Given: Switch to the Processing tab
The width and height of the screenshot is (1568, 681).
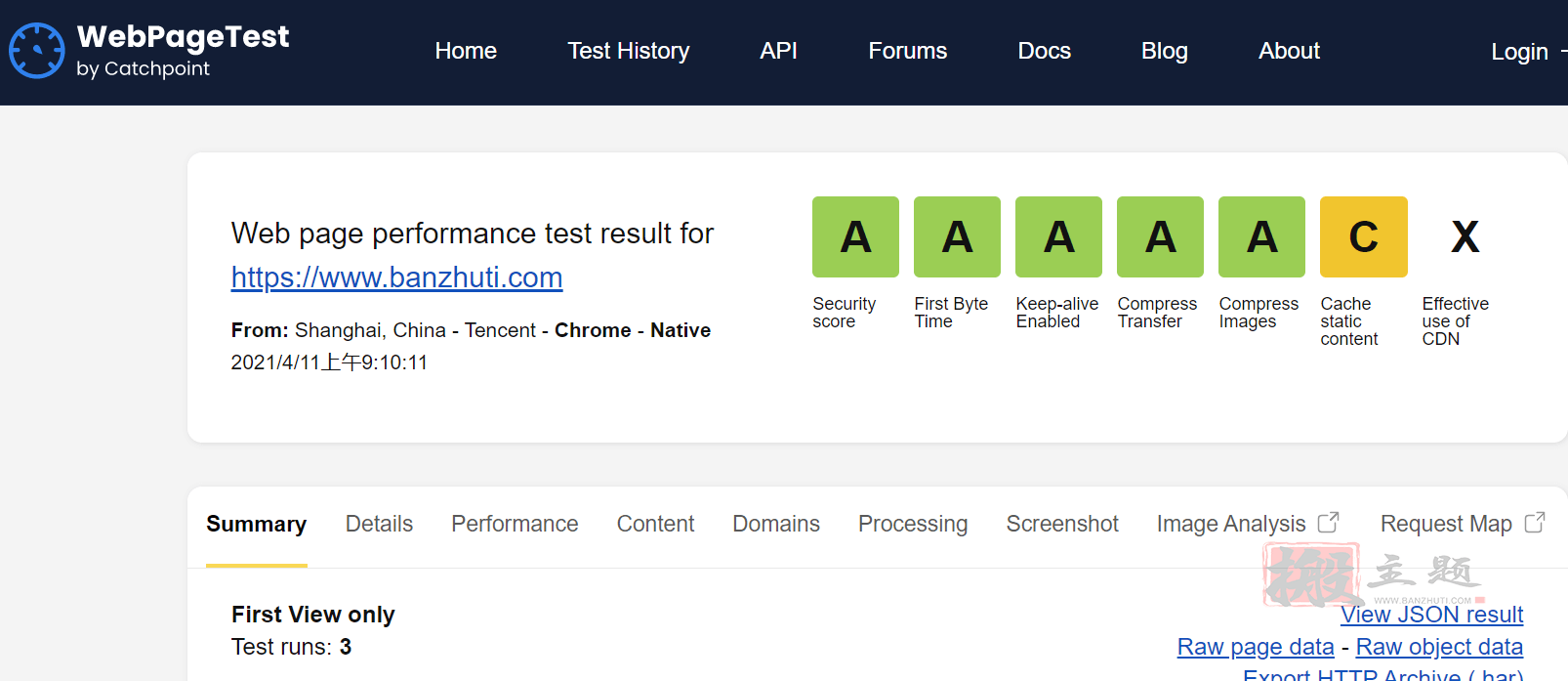Looking at the screenshot, I should (913, 525).
